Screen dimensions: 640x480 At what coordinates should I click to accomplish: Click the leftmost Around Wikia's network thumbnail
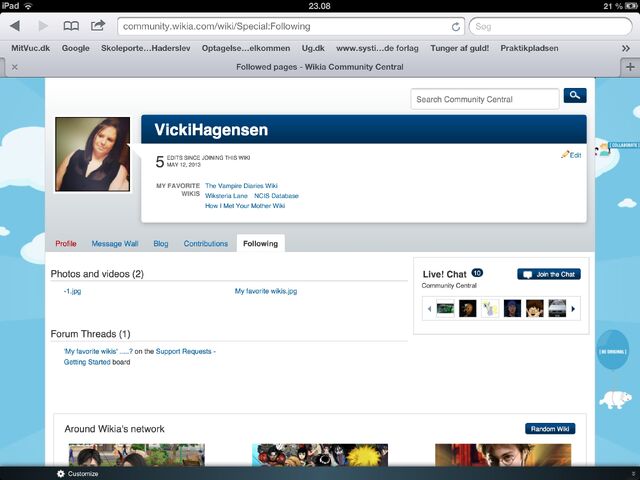coord(137,455)
